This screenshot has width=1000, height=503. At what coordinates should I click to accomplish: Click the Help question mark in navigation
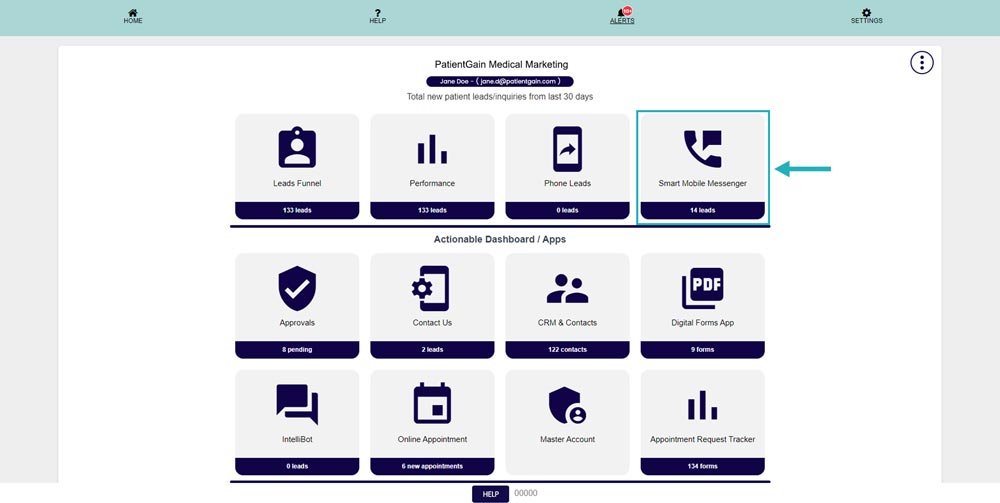[x=377, y=16]
